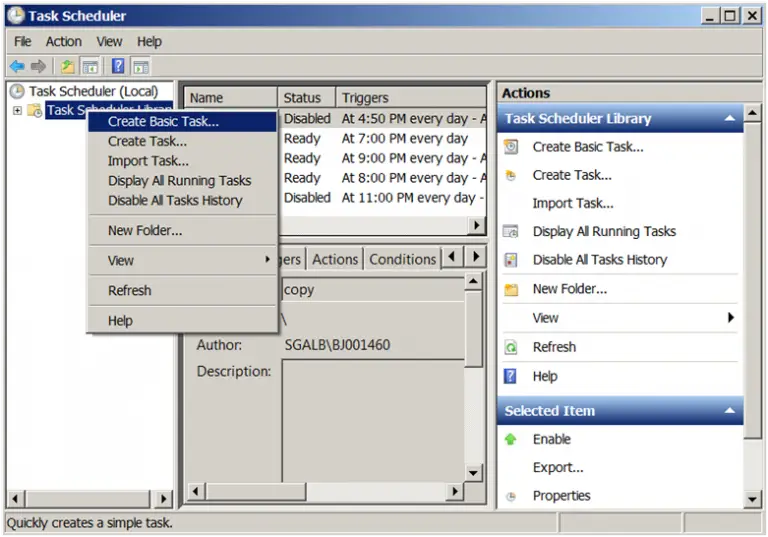Image resolution: width=768 pixels, height=537 pixels.
Task: Select the Ready task triggered at 8:00 PM
Action: [384, 178]
